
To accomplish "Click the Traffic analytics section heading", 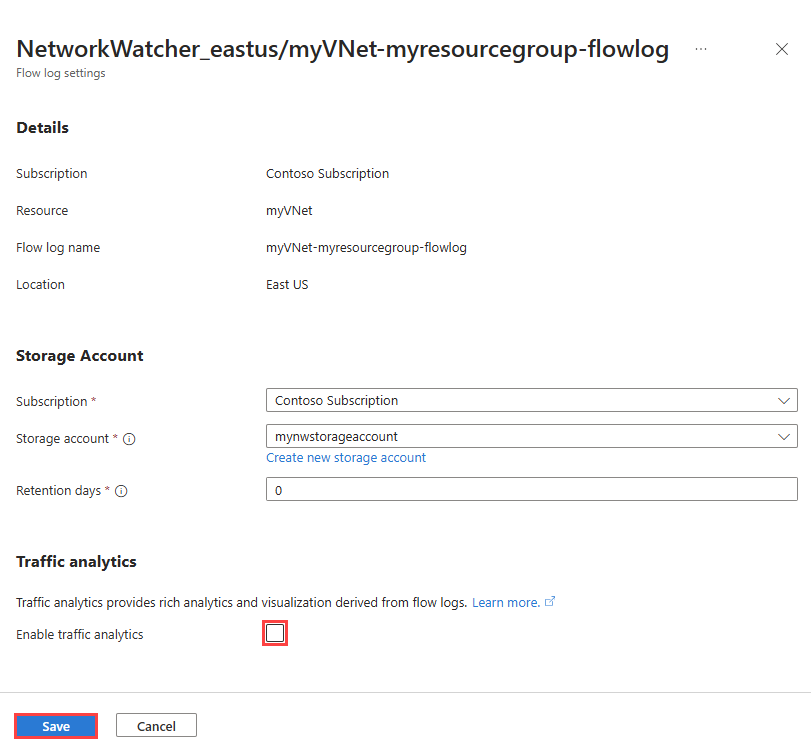I will 76,562.
